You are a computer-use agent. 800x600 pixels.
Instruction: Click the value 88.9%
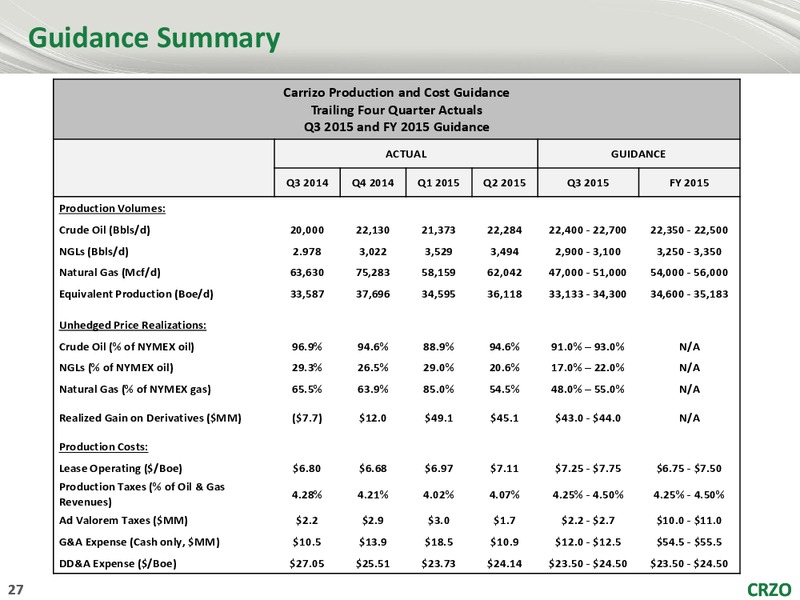coord(438,347)
